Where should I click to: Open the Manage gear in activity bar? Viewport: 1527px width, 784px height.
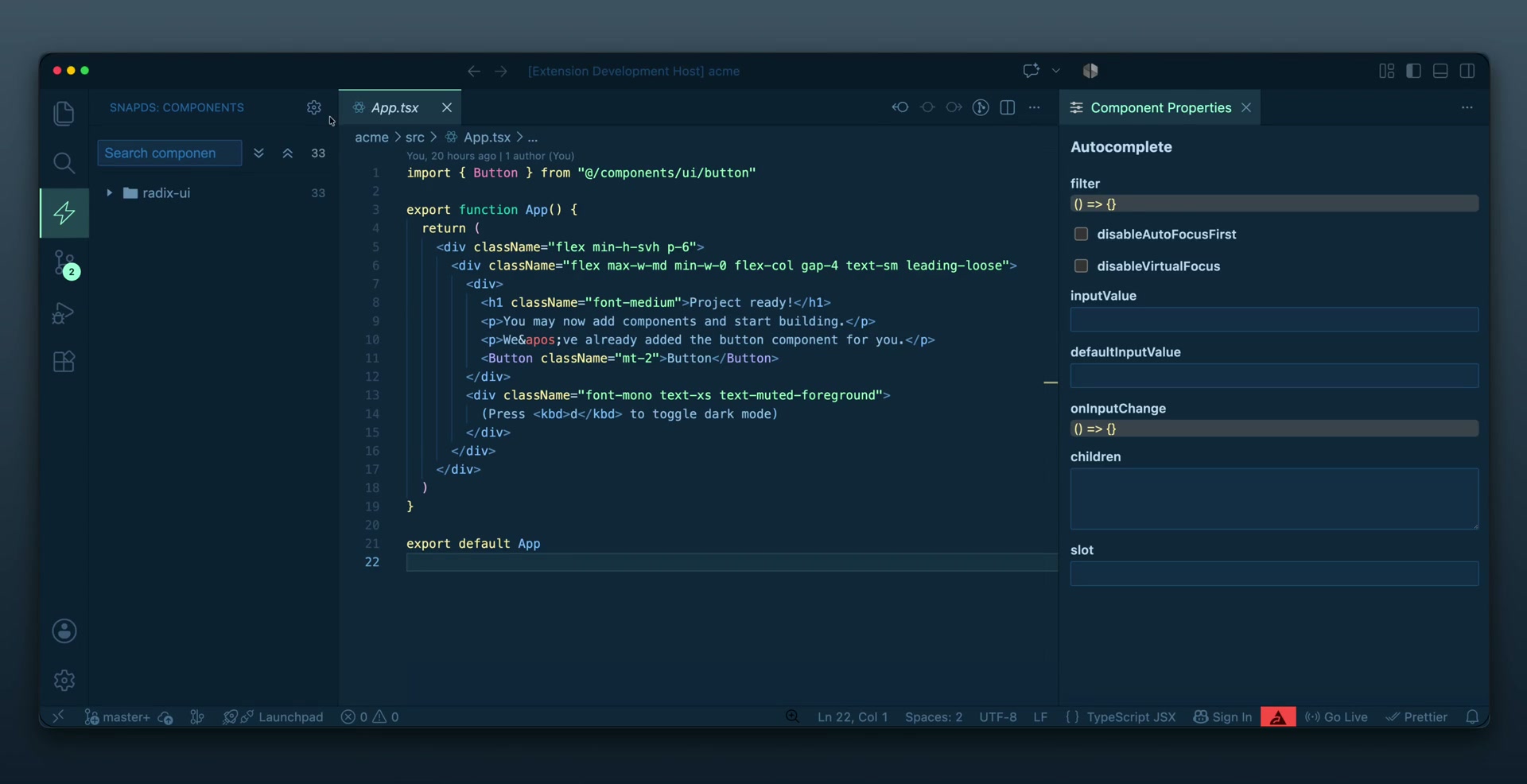point(64,680)
